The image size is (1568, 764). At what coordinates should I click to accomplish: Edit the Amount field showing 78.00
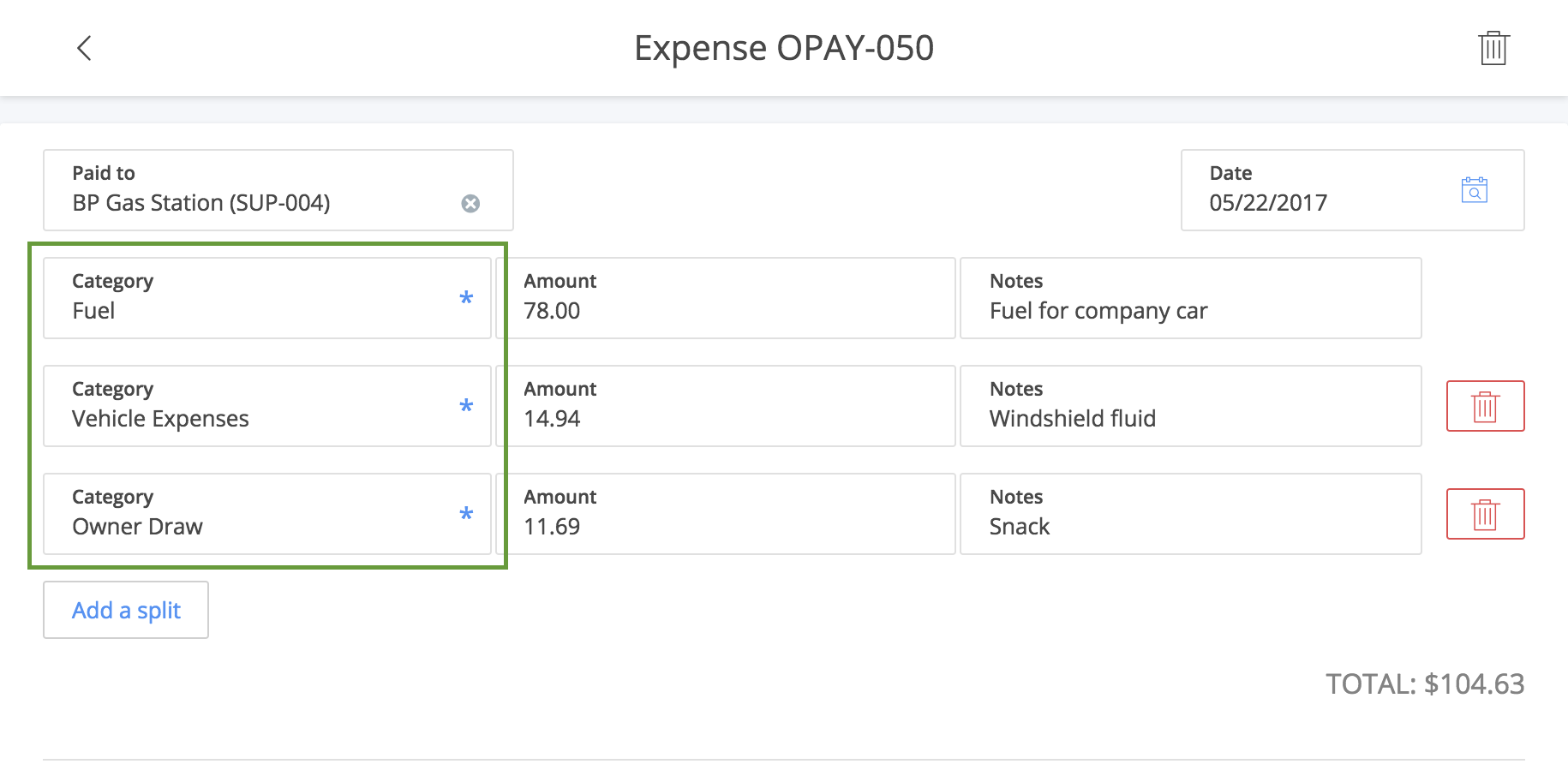coord(726,298)
